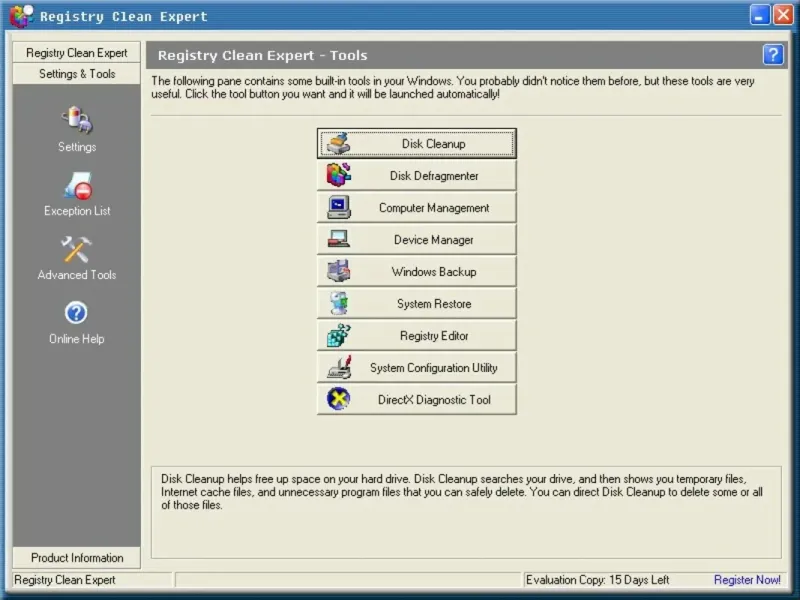Click Settings label in sidebar
The image size is (800, 600).
coord(77,147)
